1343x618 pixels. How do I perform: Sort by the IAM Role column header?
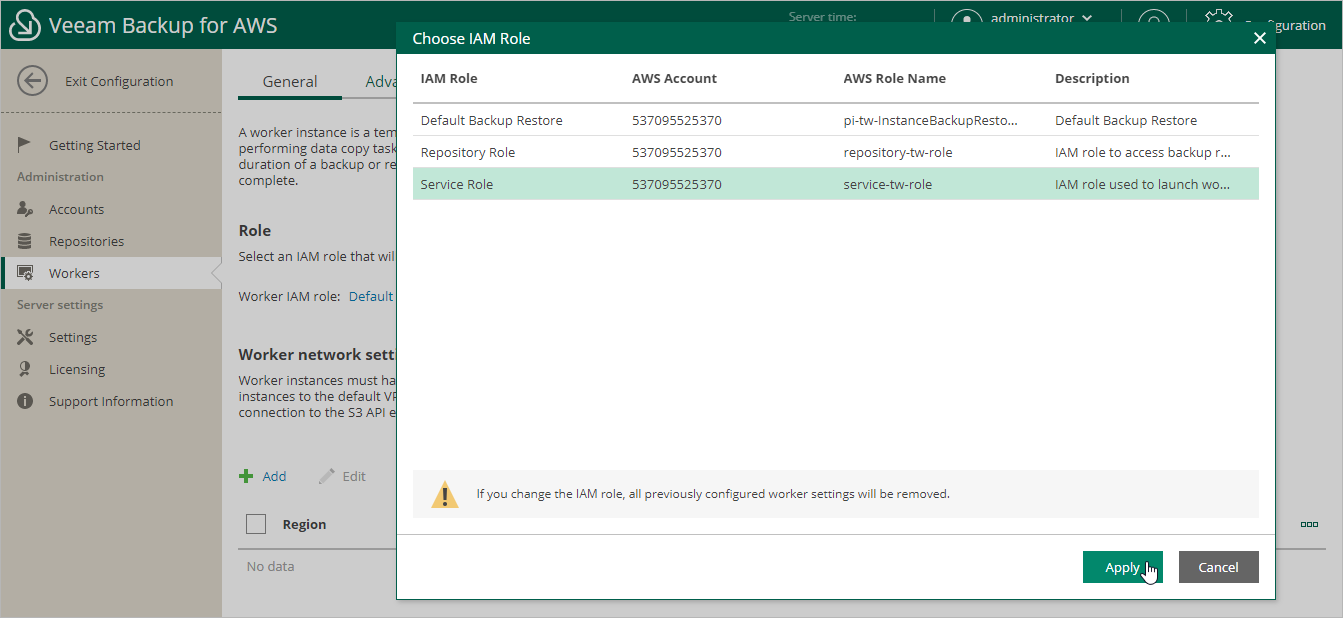[x=449, y=78]
